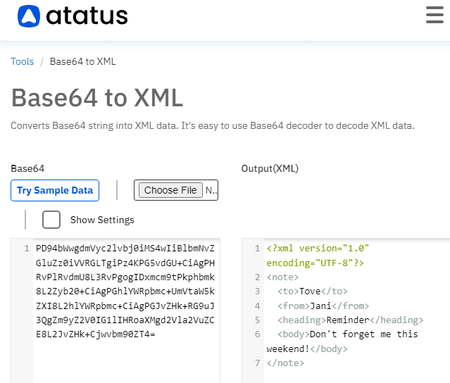This screenshot has height=383, width=450.
Task: Click the atatus wordmark text
Action: point(87,16)
